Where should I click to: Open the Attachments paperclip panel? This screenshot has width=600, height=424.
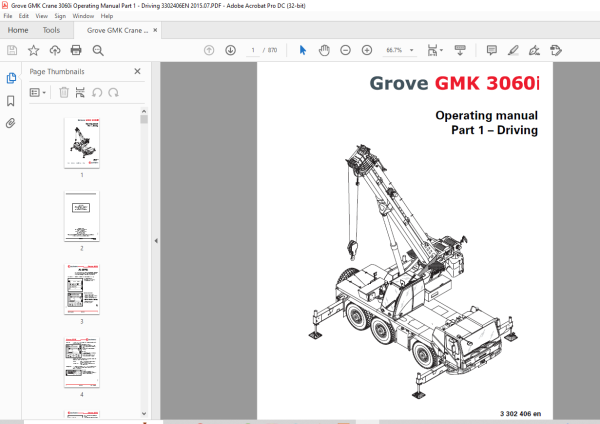11,123
